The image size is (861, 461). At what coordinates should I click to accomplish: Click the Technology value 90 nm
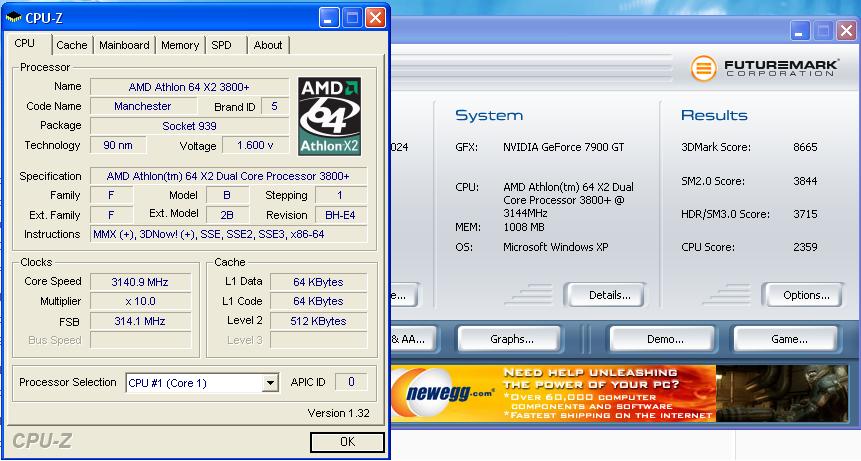point(118,145)
